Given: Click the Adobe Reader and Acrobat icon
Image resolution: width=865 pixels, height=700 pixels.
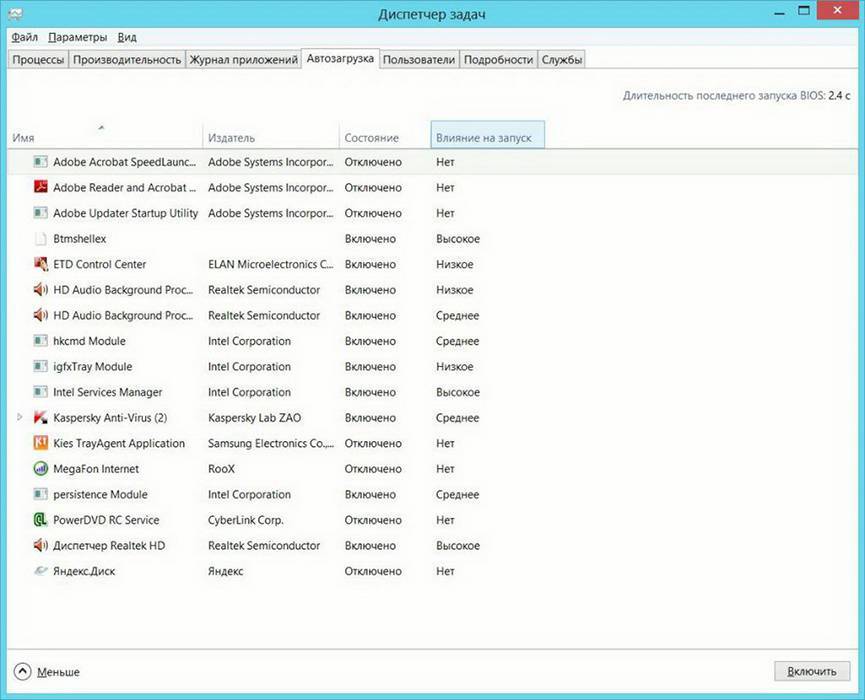Looking at the screenshot, I should [x=41, y=187].
